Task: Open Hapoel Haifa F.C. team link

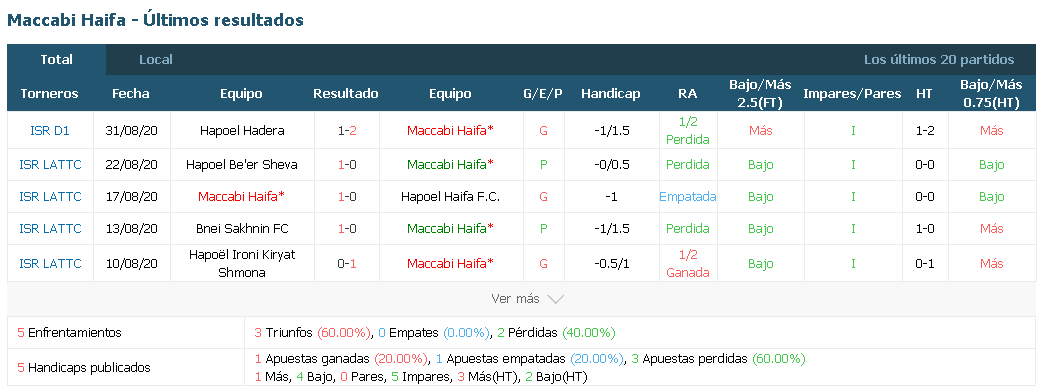Action: (x=451, y=197)
